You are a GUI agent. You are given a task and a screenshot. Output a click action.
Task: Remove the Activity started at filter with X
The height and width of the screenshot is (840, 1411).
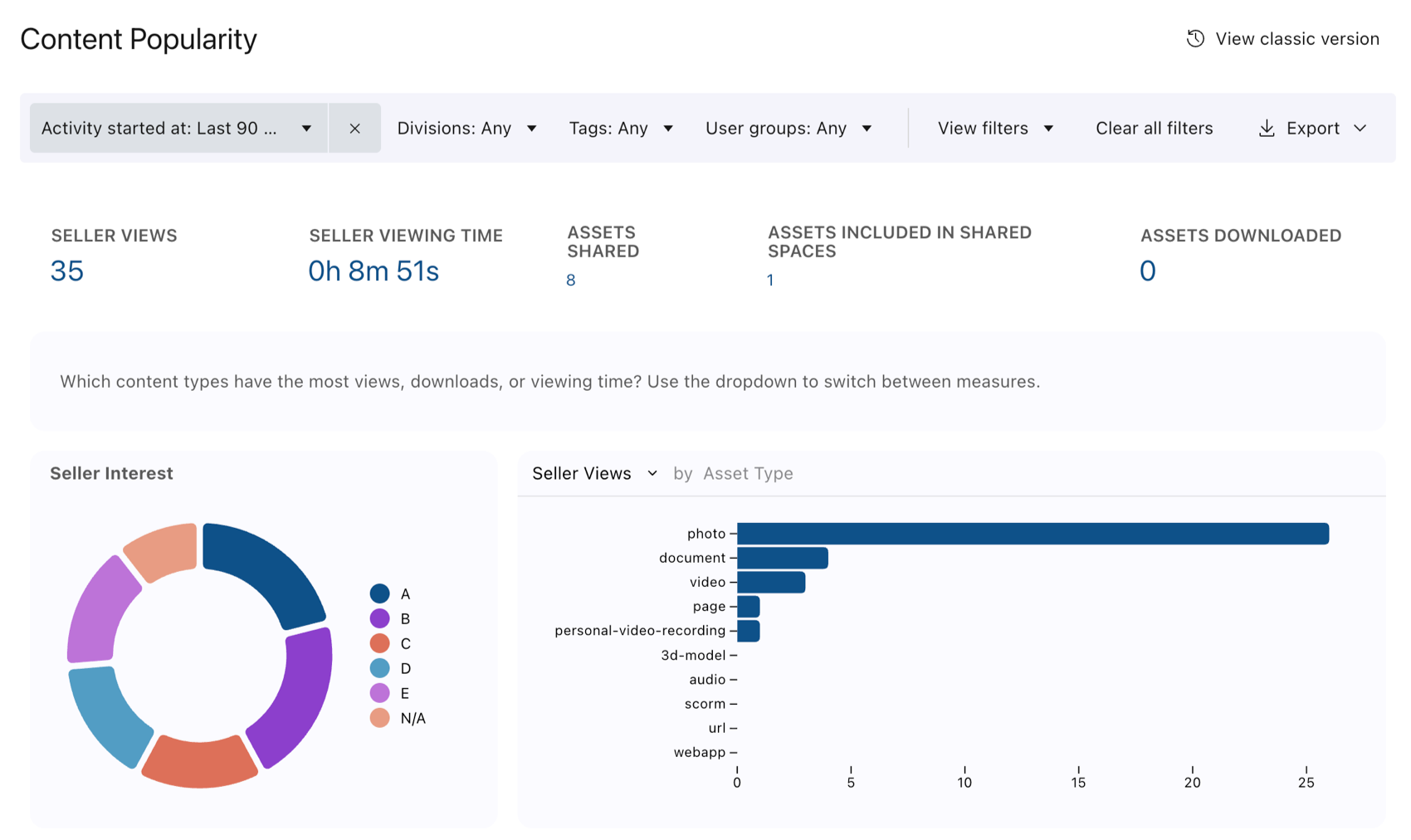click(354, 128)
